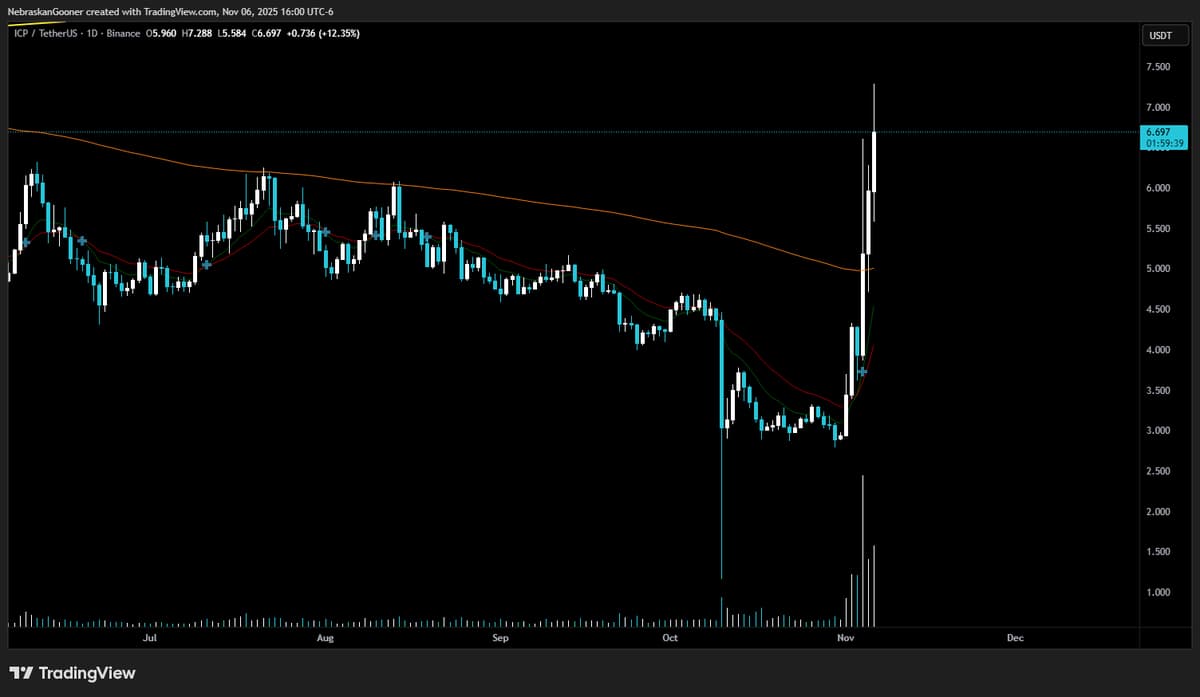Click the 7.500 price axis label
1200x697 pixels.
click(1158, 67)
